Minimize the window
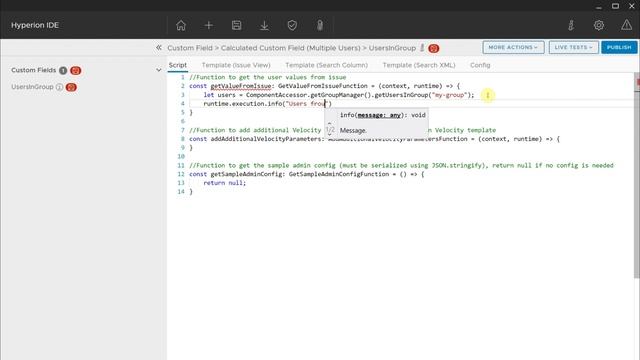Image resolution: width=640 pixels, height=360 pixels. coord(599,6)
